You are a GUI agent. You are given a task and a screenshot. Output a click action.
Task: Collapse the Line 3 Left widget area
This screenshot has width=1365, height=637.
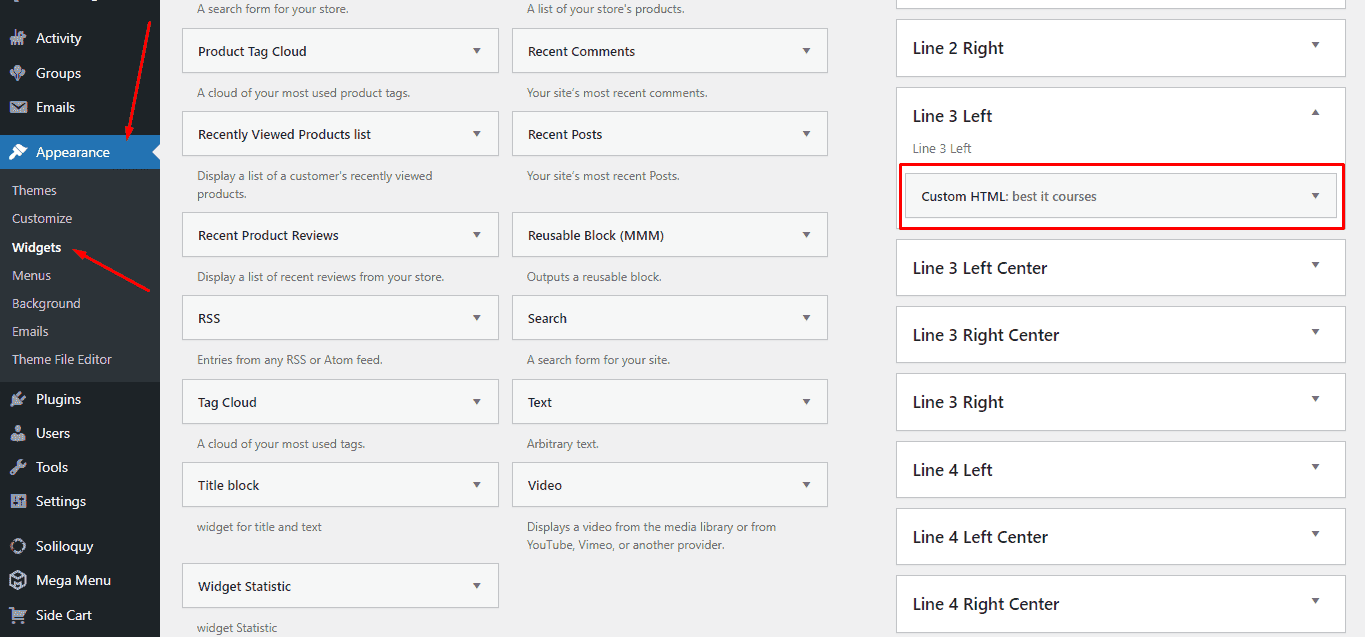click(1315, 114)
